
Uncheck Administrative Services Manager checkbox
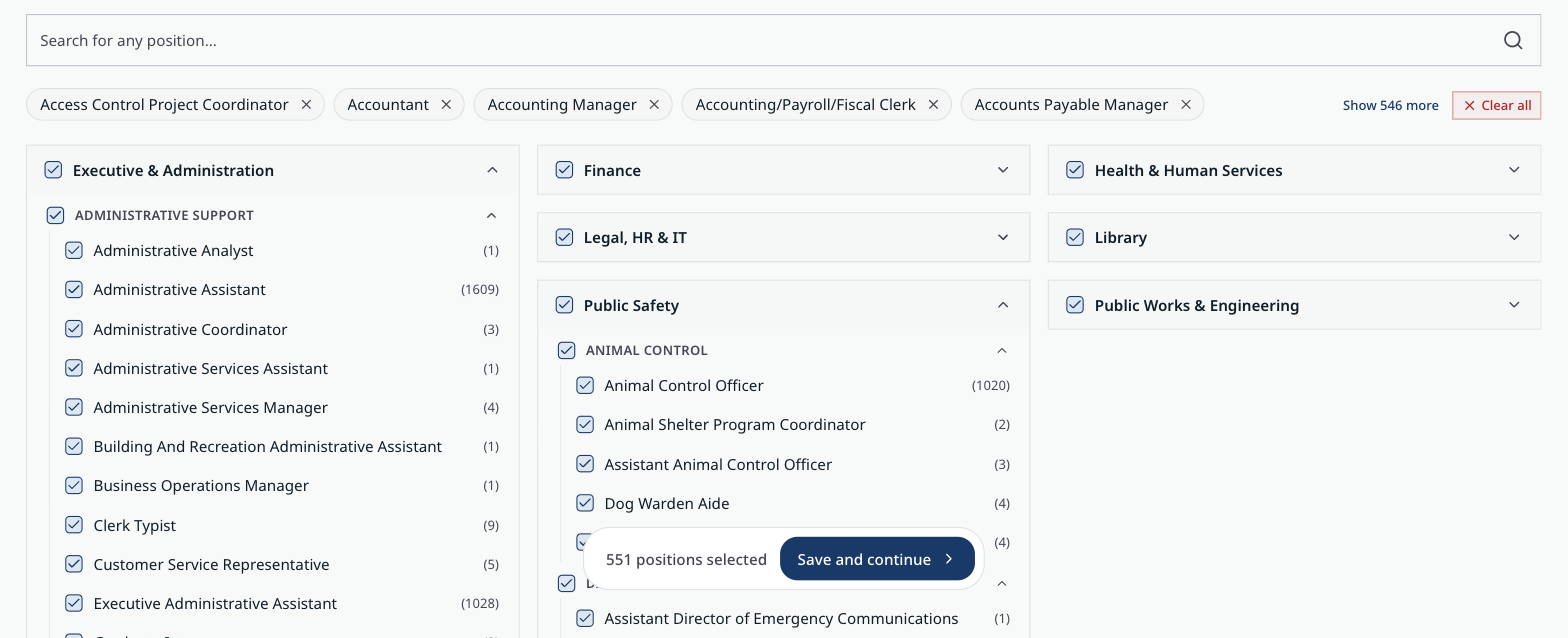74,407
